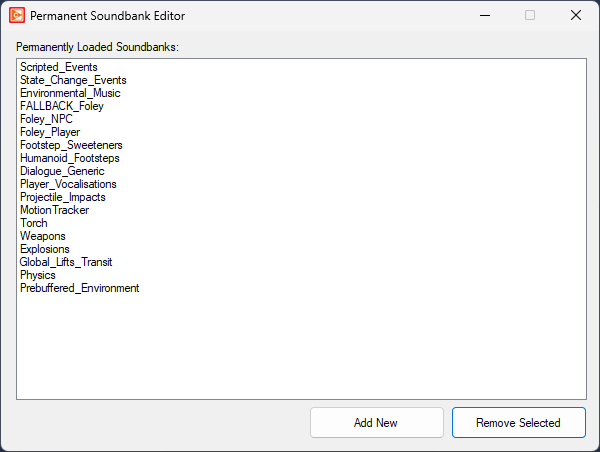Select the Humanoid_Footsteps soundbank
The image size is (600, 452).
coord(71,158)
